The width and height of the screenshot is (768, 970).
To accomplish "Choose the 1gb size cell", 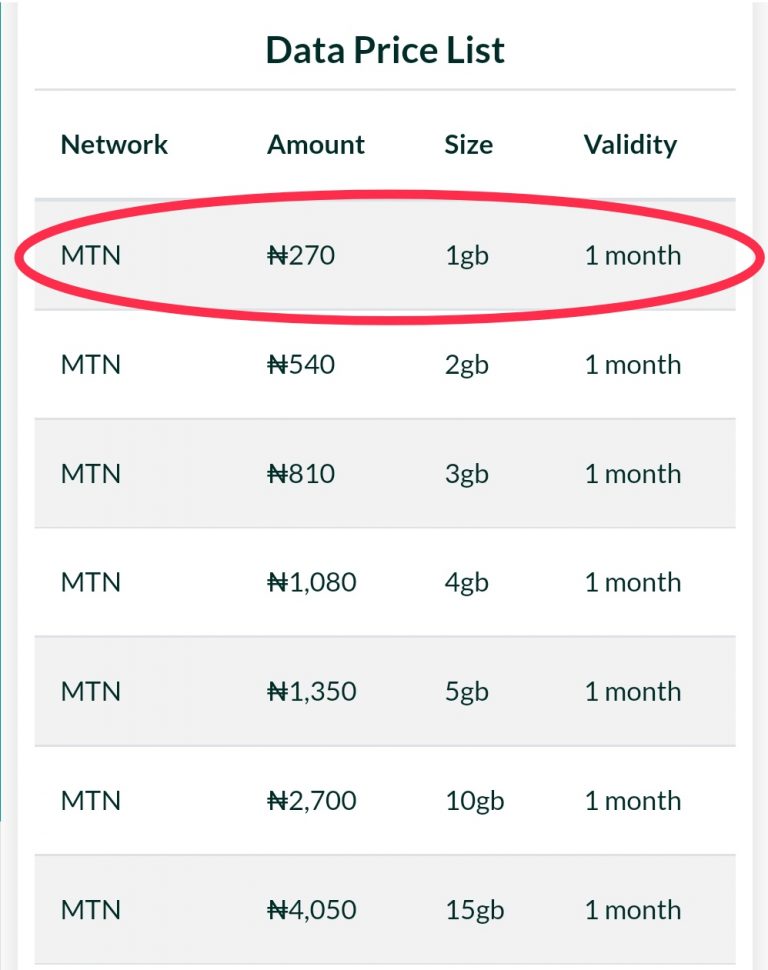I will pos(467,256).
